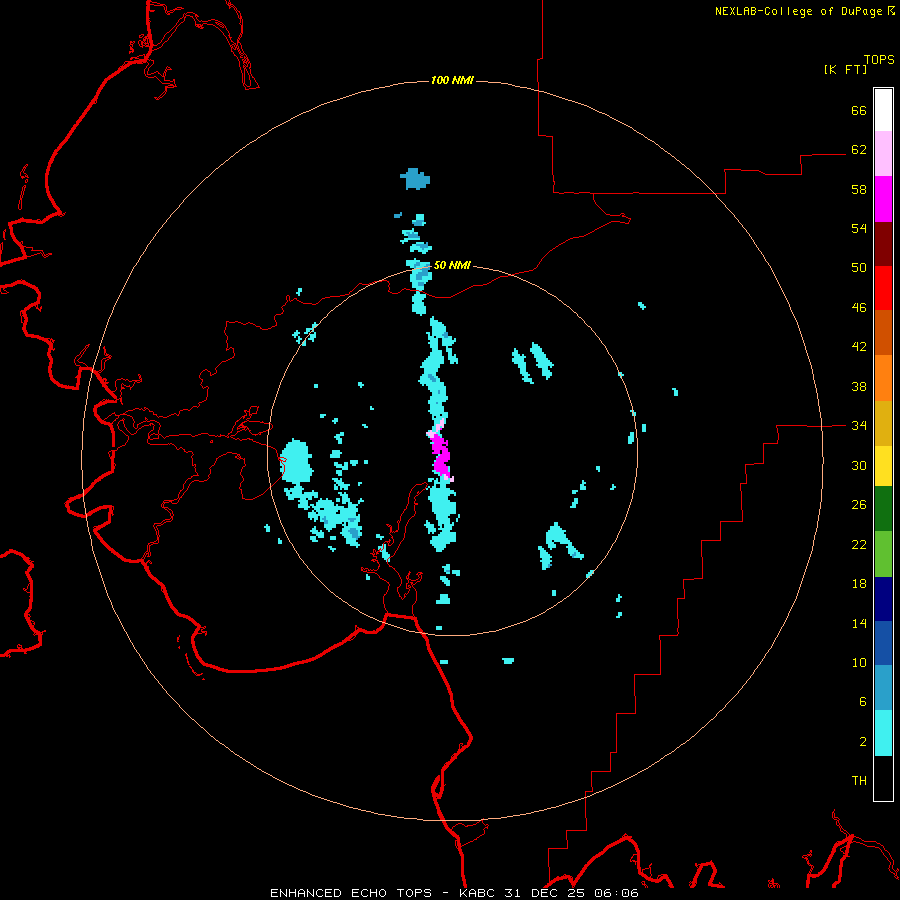Click the gold swatch in the scale
The height and width of the screenshot is (900, 900).
[883, 423]
